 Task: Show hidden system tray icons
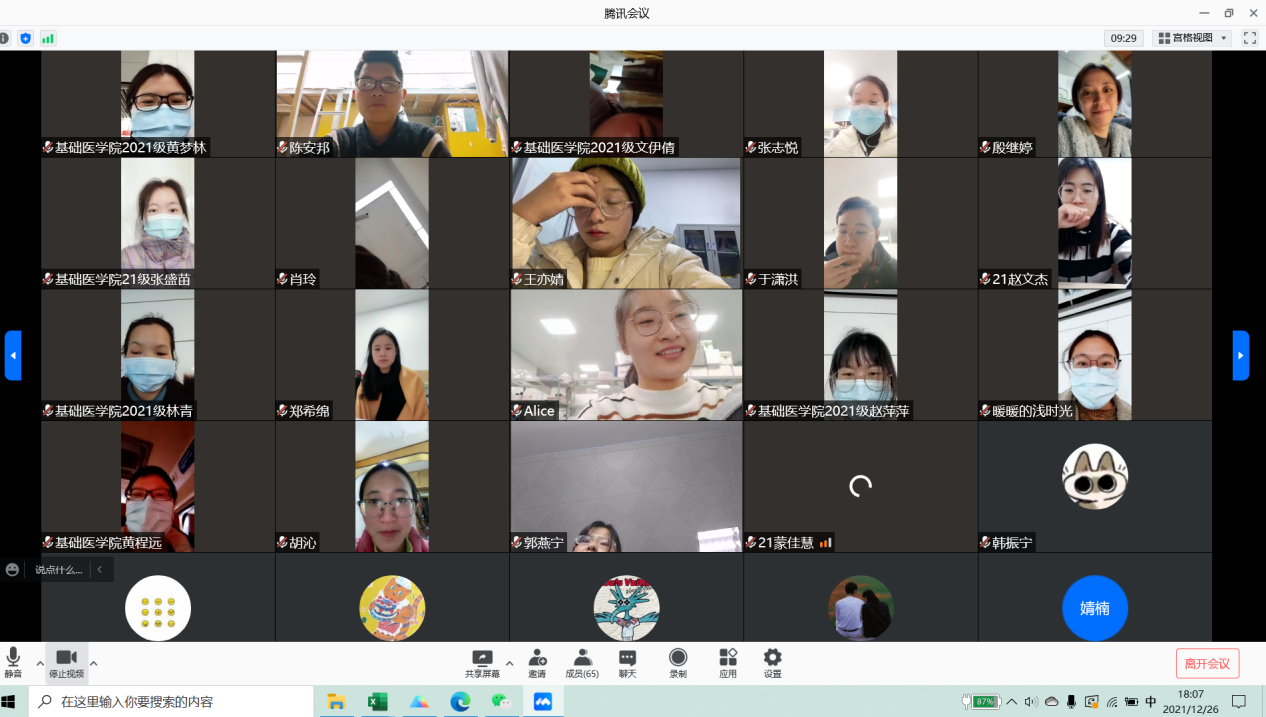[1012, 701]
